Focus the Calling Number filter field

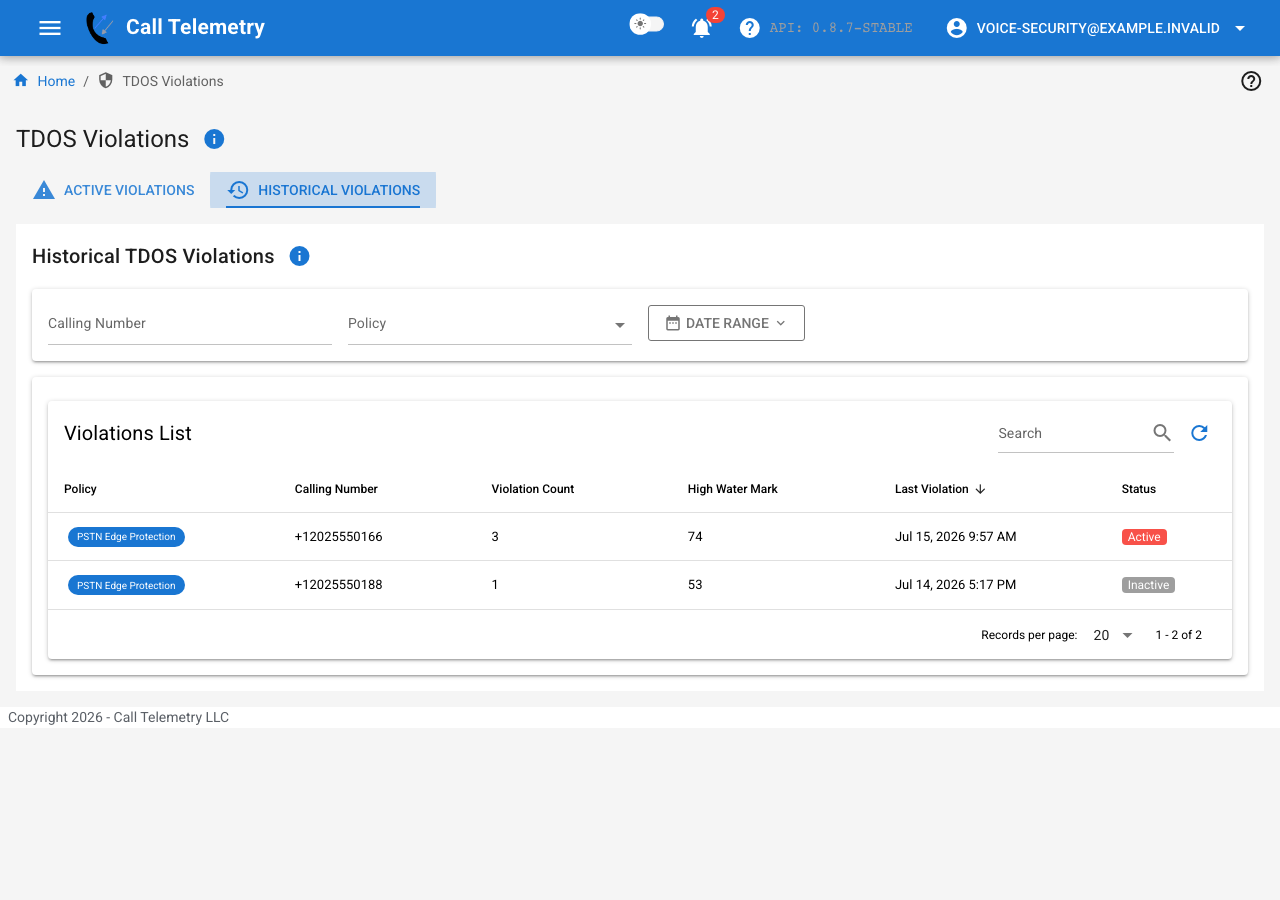[x=190, y=323]
